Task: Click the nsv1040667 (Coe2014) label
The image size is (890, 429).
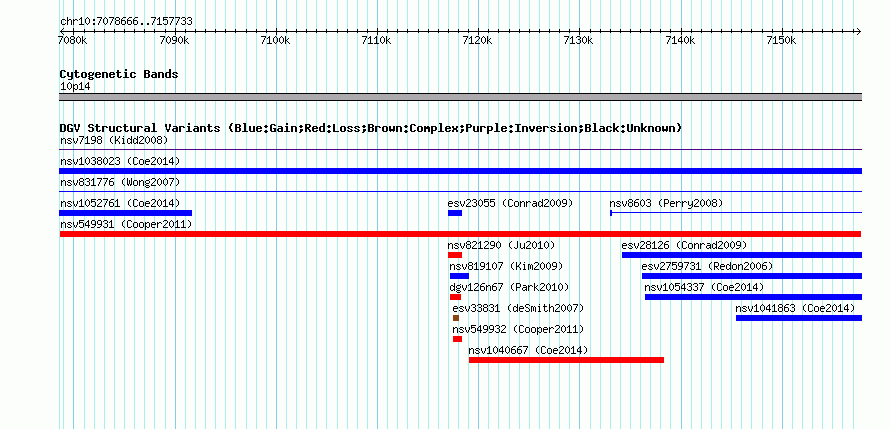Action: [x=528, y=350]
